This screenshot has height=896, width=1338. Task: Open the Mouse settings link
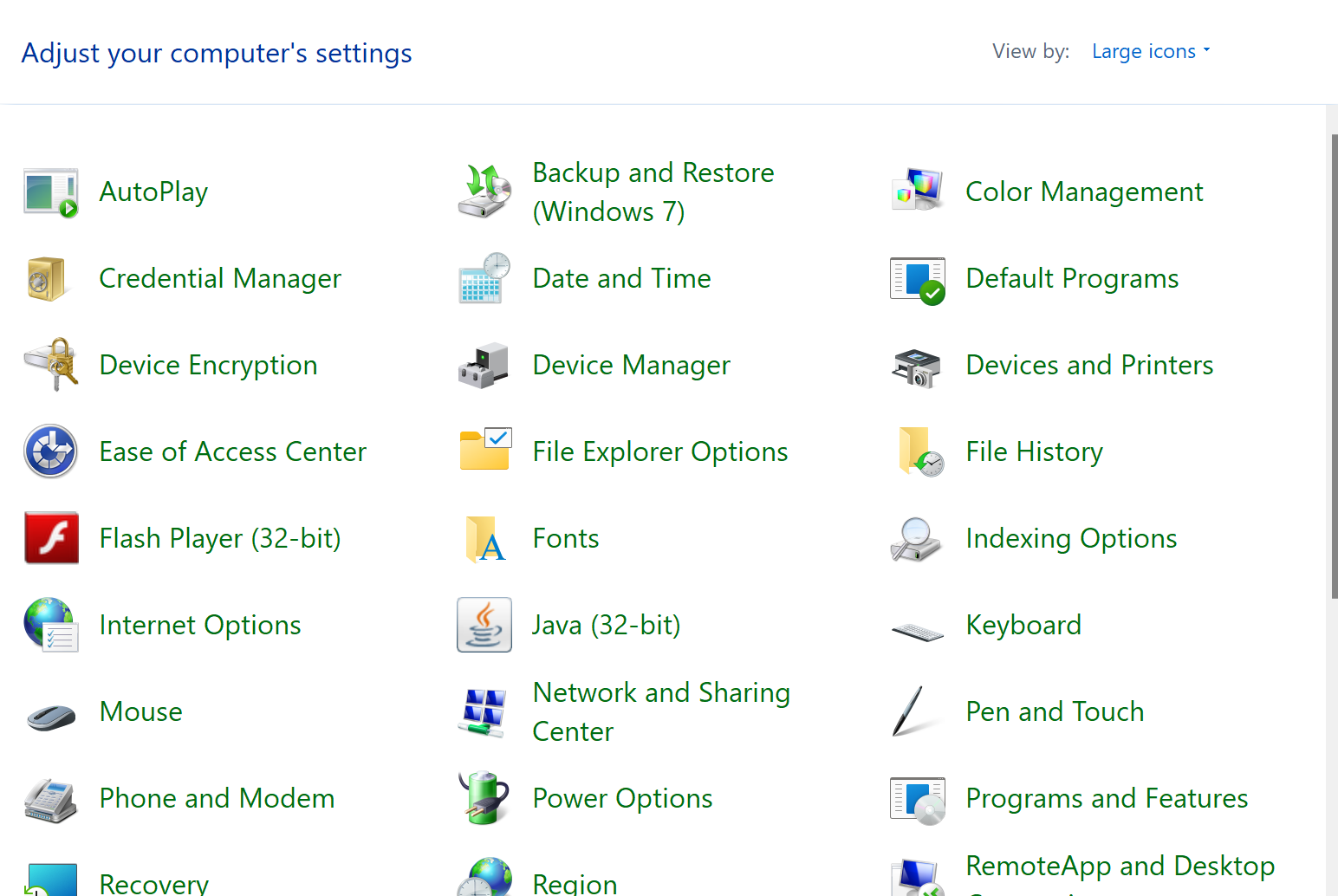pyautogui.click(x=140, y=711)
